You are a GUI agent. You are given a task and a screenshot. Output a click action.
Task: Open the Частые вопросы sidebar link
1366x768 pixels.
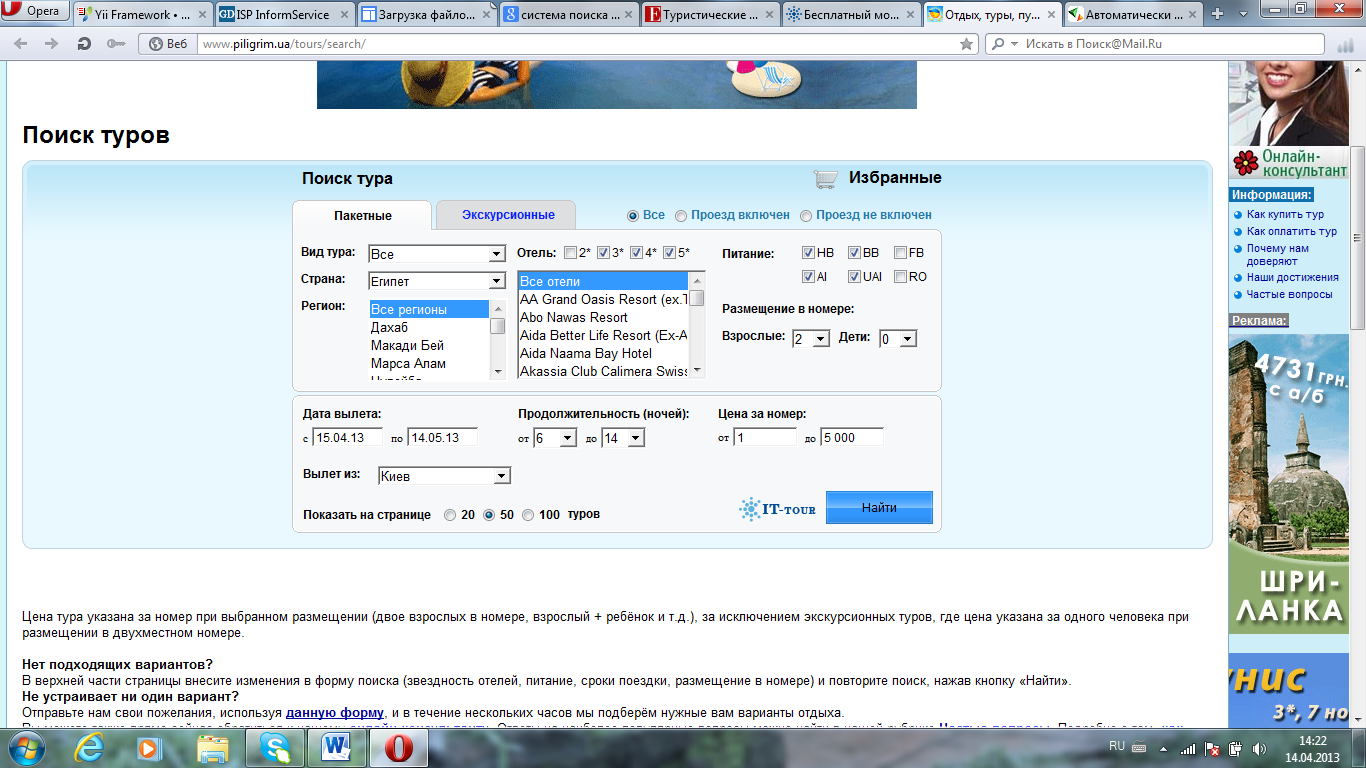[1289, 295]
